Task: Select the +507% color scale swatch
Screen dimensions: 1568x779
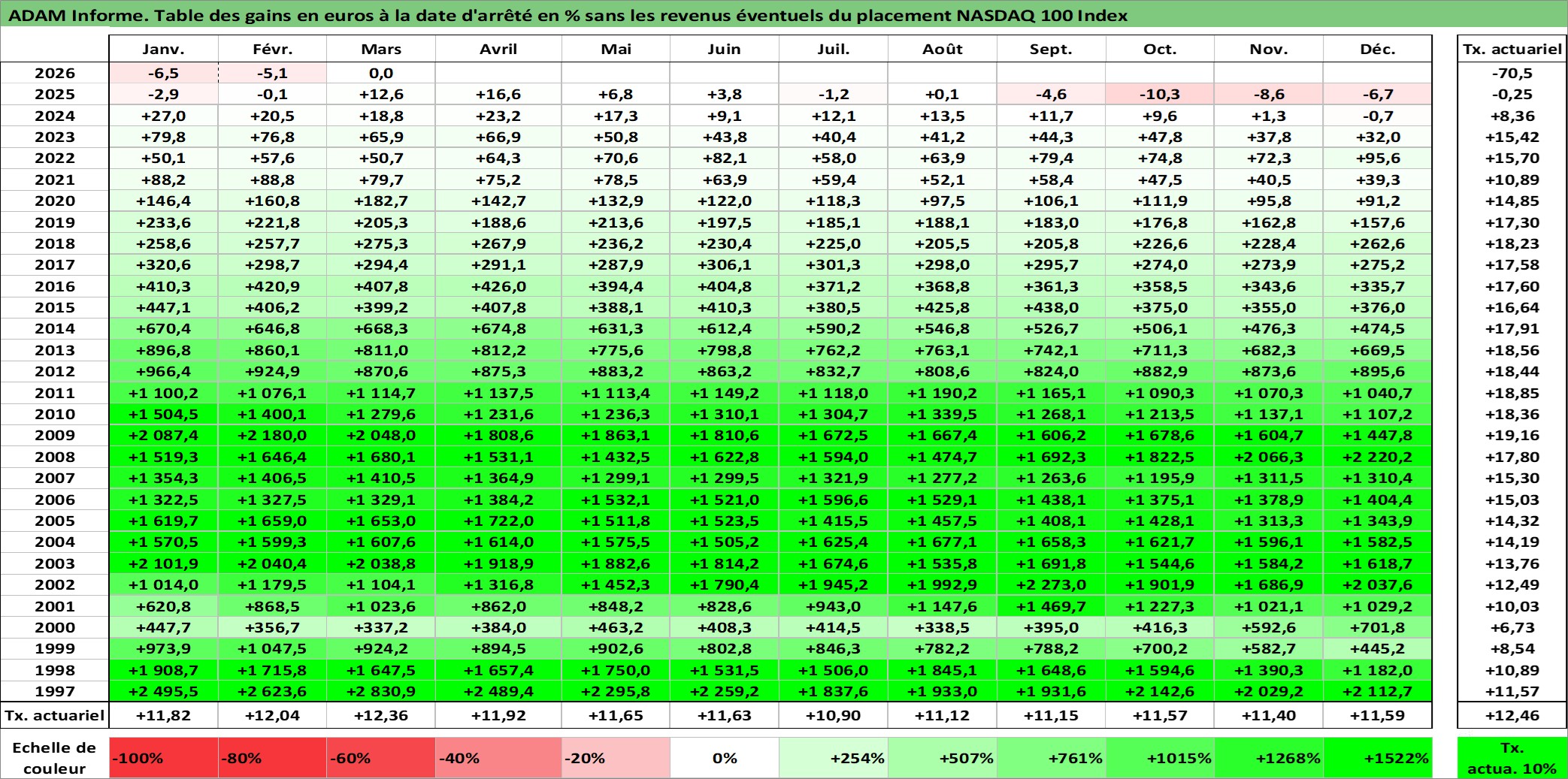Action: tap(943, 758)
